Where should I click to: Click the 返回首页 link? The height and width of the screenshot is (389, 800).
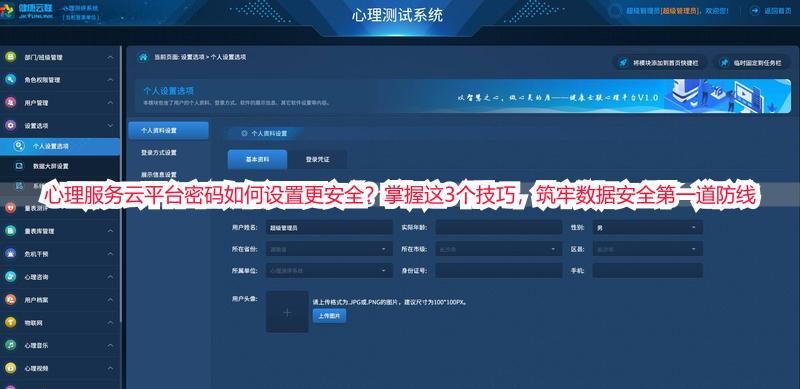click(x=770, y=10)
